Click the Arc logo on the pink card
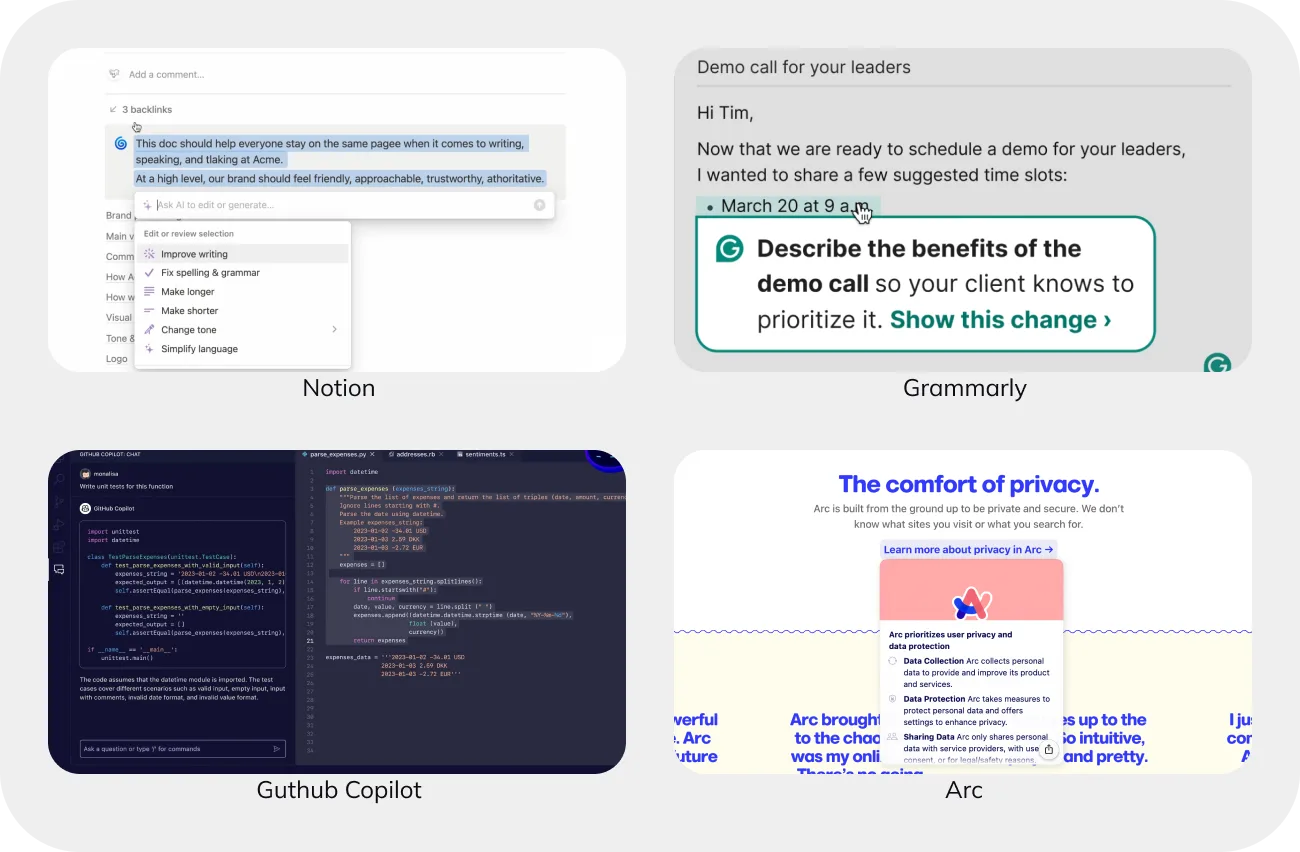1300x852 pixels. click(971, 603)
